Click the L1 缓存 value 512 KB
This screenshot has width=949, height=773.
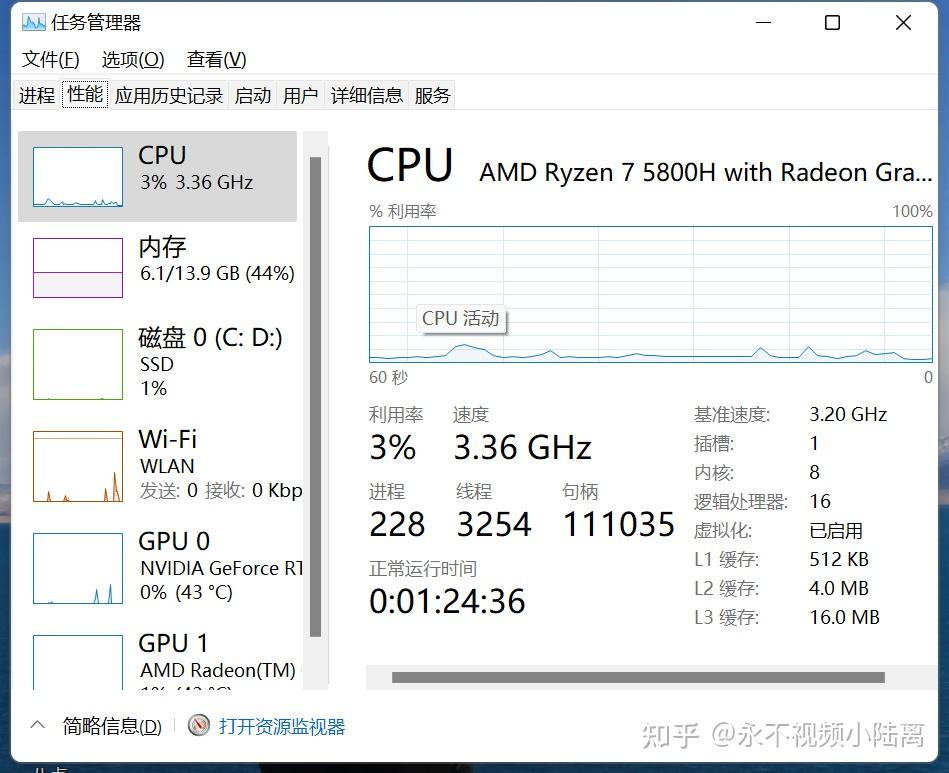point(839,559)
